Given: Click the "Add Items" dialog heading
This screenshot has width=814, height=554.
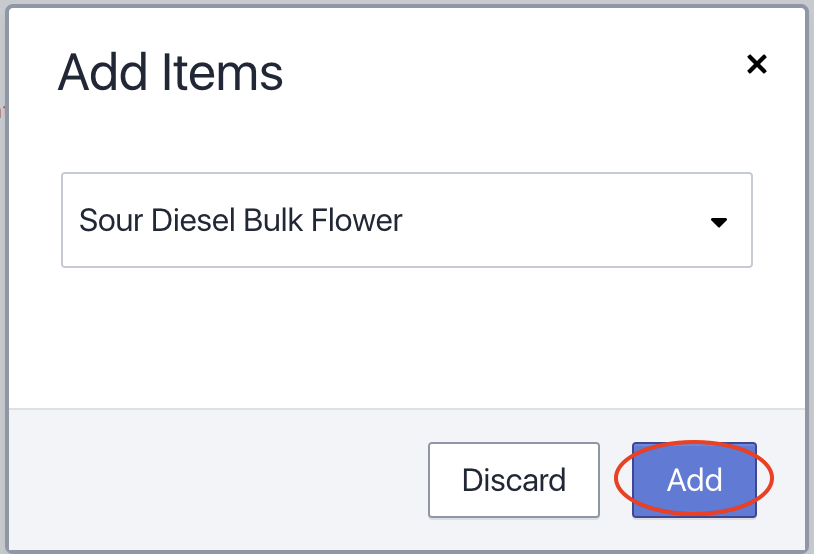Looking at the screenshot, I should tap(171, 74).
